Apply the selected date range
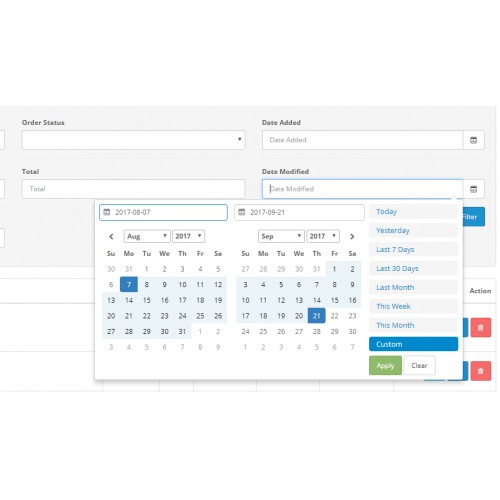 pos(385,366)
